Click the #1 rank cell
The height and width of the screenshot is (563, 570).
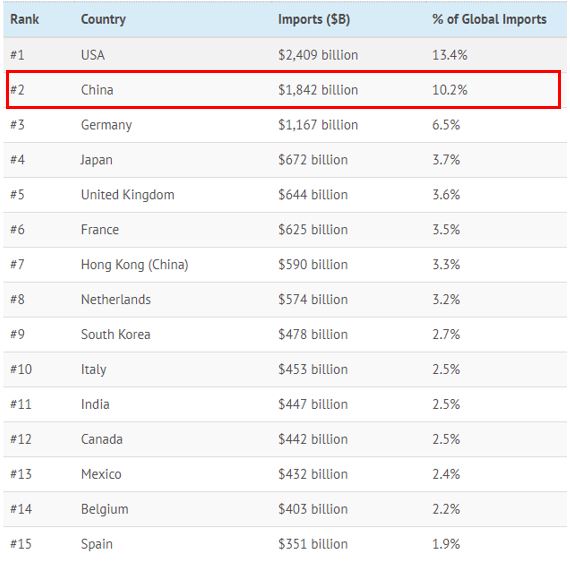[17, 55]
